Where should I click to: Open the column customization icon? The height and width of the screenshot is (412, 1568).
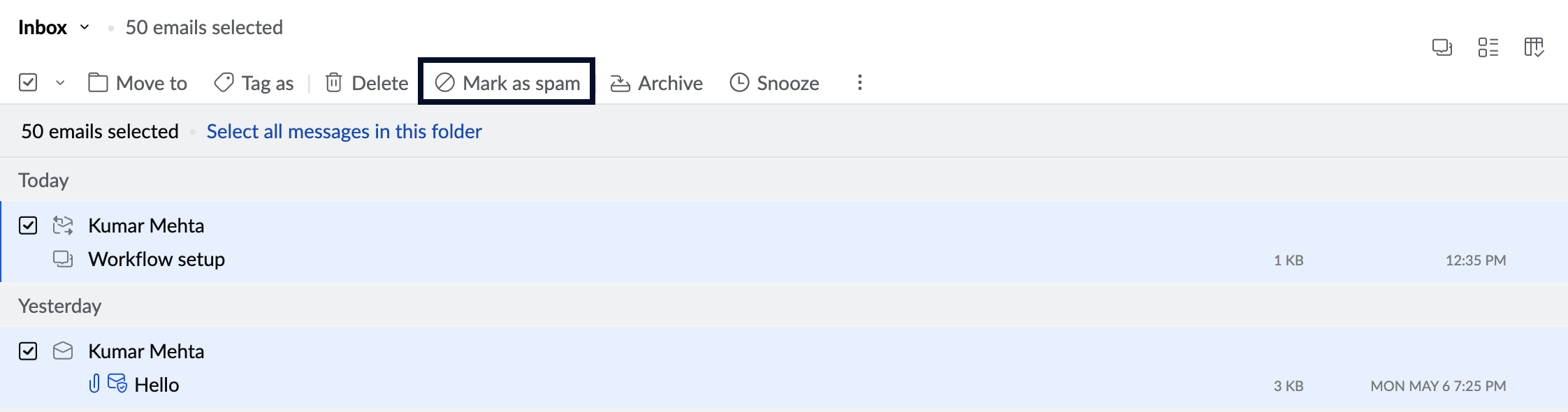(x=1534, y=47)
